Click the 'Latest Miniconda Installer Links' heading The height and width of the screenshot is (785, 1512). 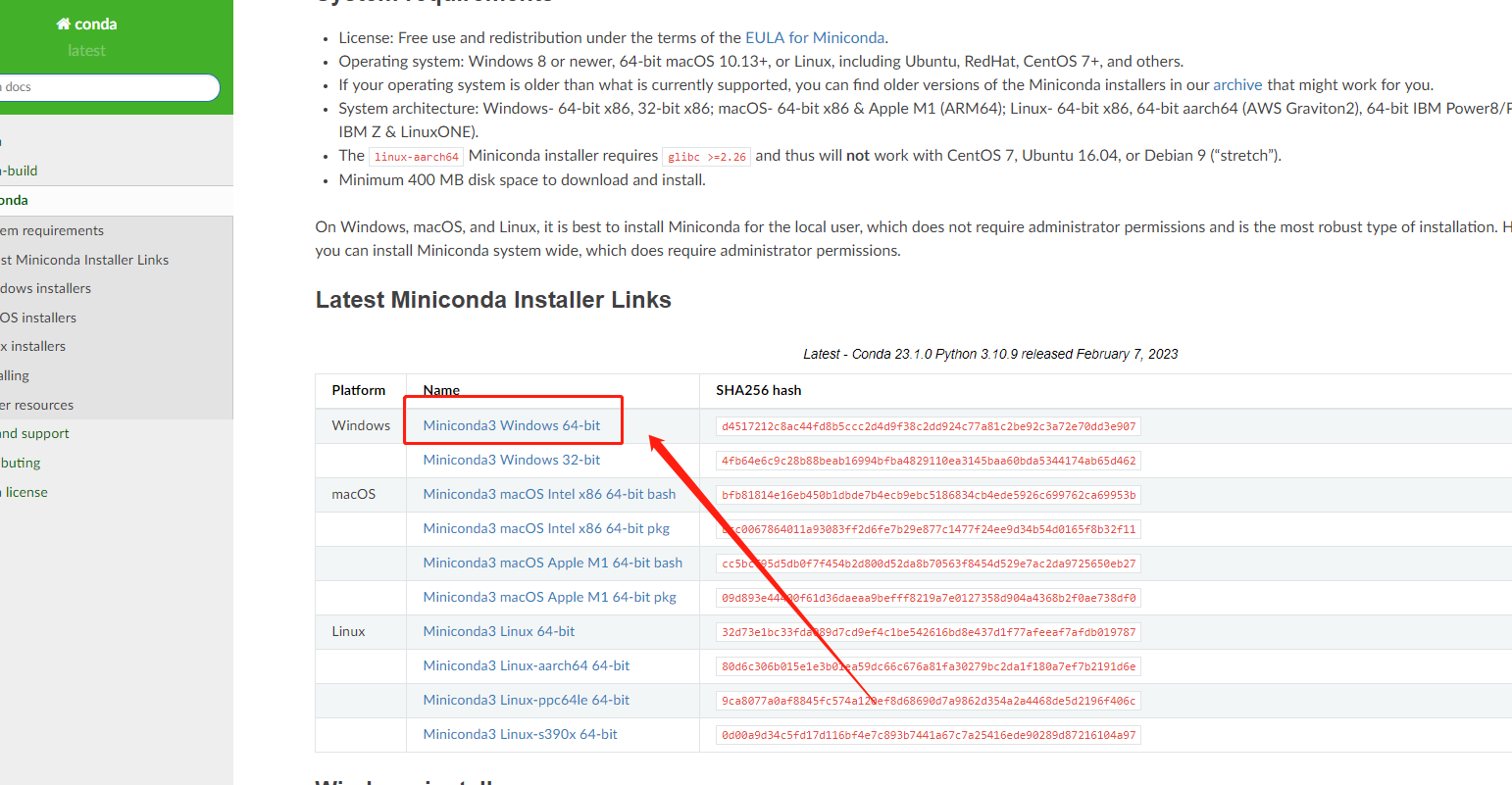tap(493, 300)
